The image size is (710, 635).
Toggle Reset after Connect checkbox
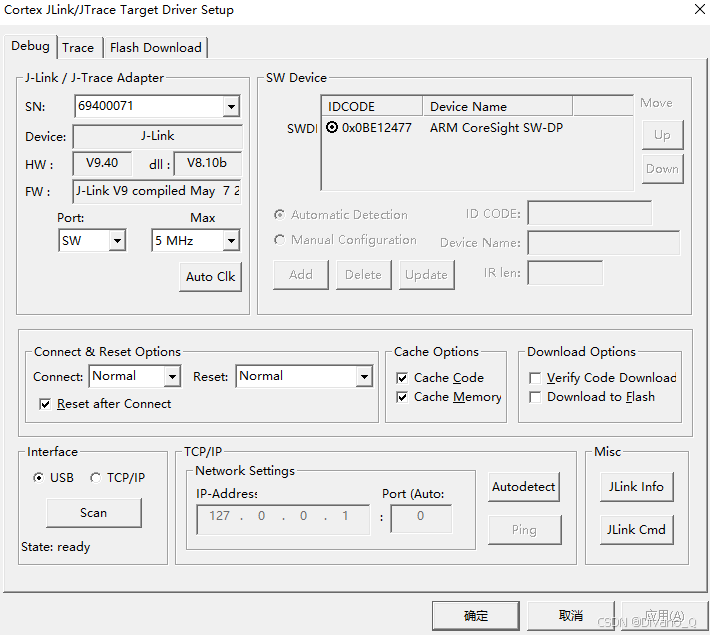point(45,404)
